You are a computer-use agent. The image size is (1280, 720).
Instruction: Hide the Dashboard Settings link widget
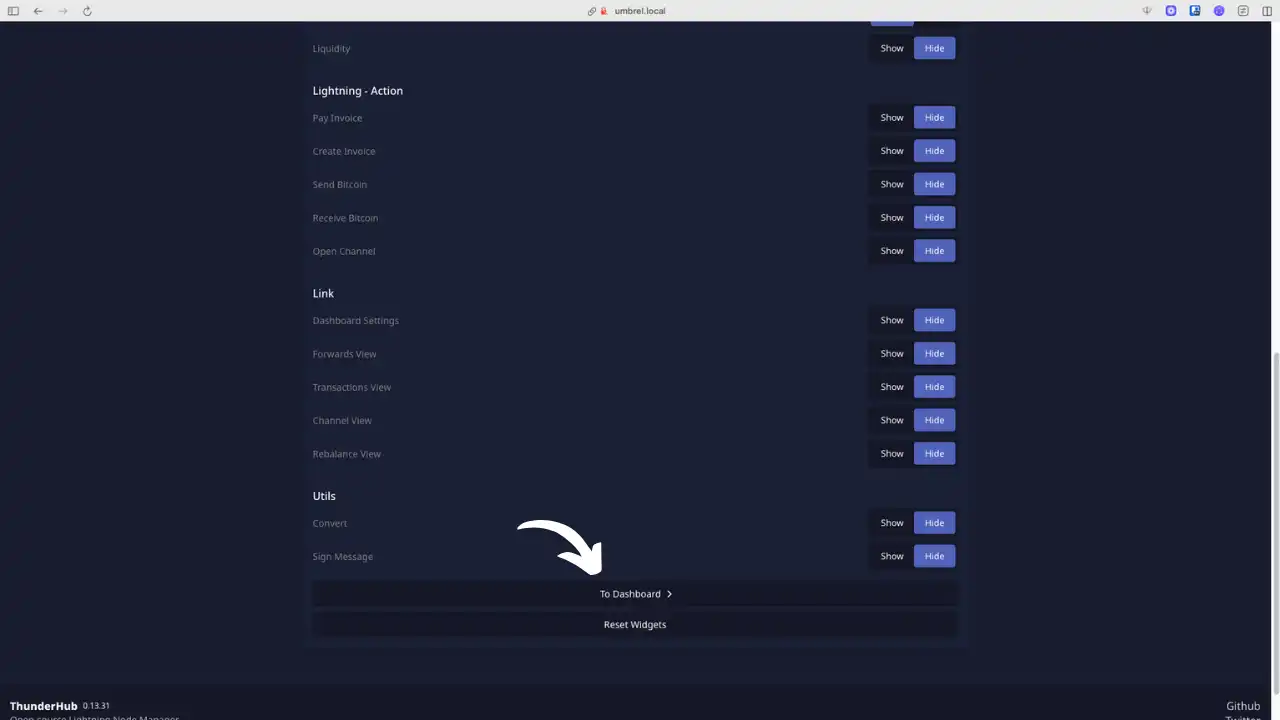tap(934, 320)
